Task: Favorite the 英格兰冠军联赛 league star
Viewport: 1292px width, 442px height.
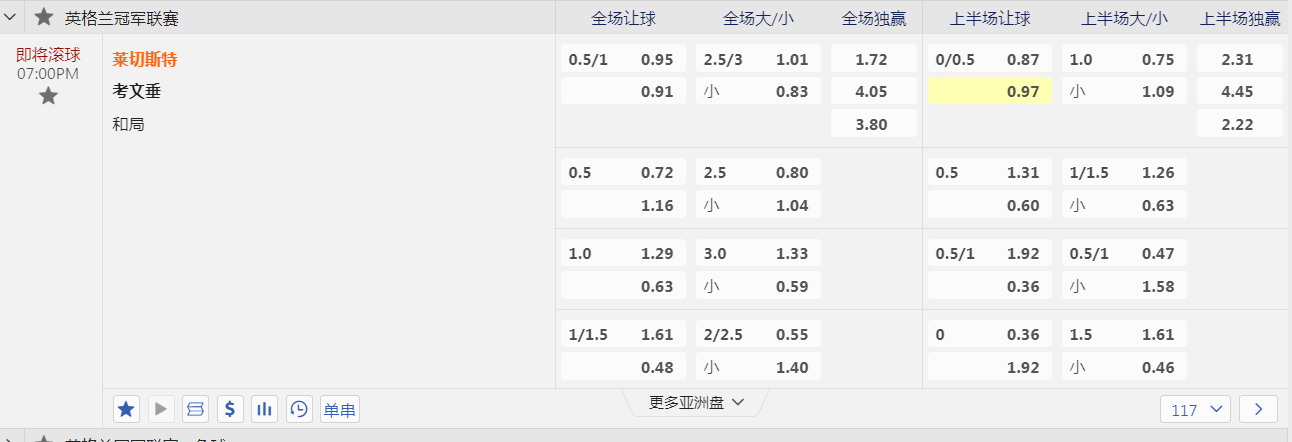Action: click(44, 17)
